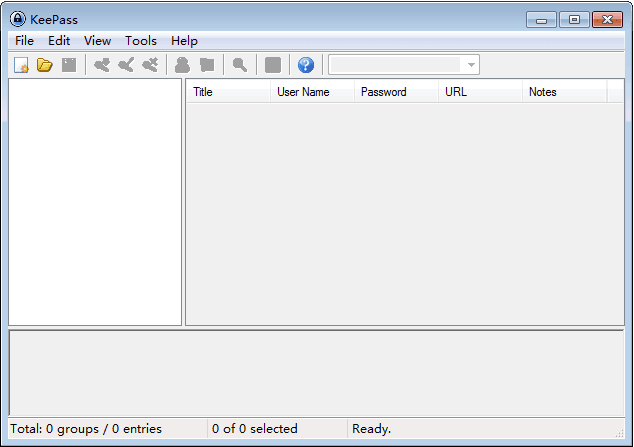Click the resize grip in status bar corner
The image size is (634, 447).
(619, 433)
